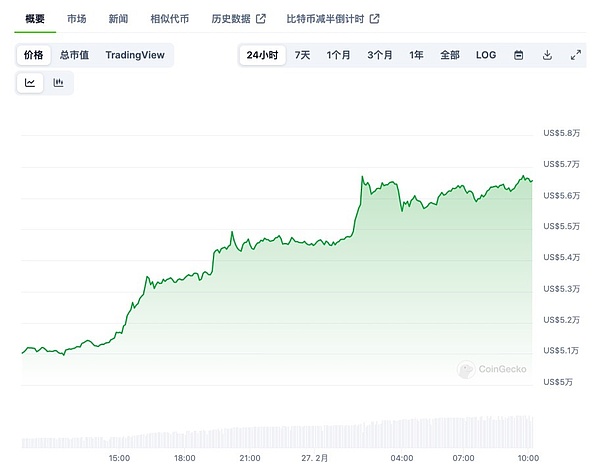Screen dimensions: 600x473
Task: Select the 概要 overview tab
Action: [35, 19]
